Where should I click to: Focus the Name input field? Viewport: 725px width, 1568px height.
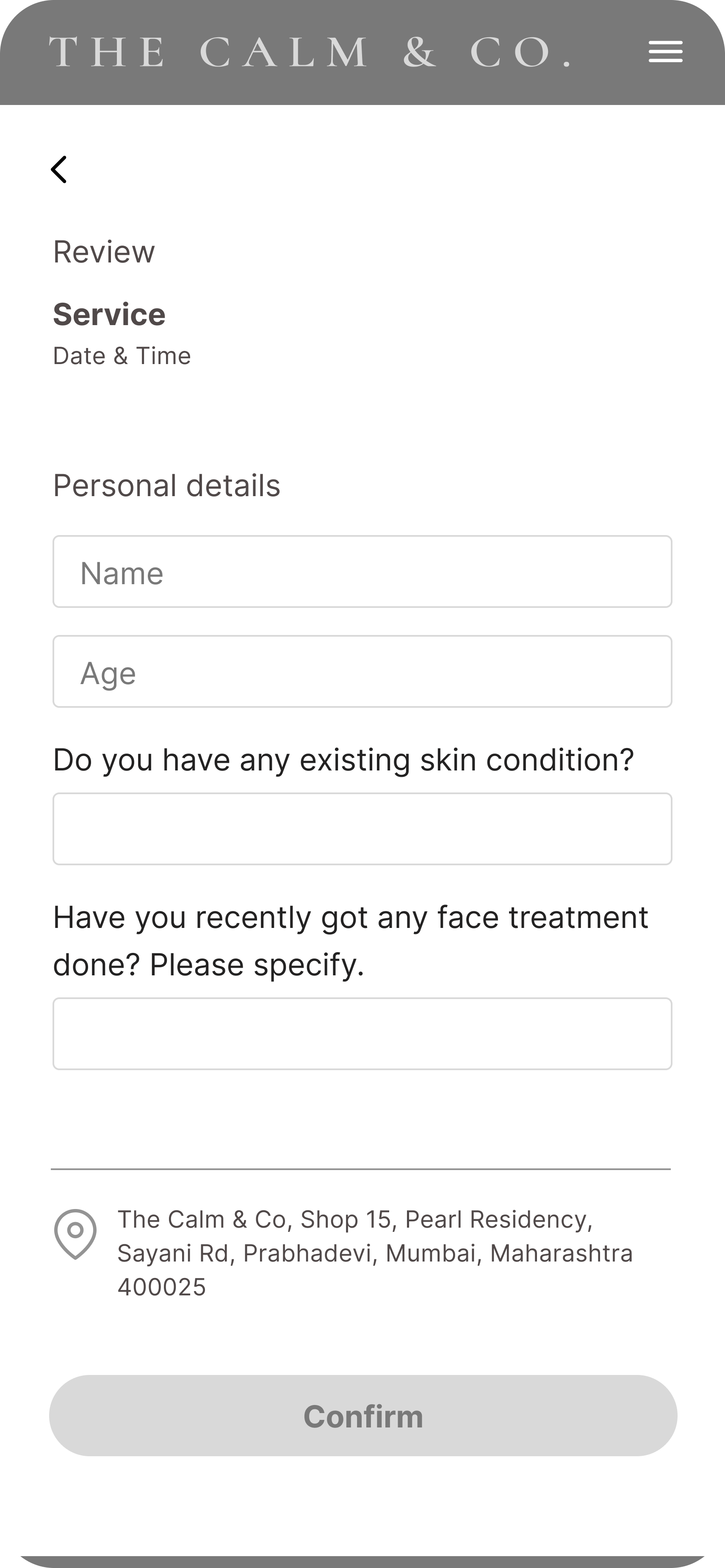362,571
